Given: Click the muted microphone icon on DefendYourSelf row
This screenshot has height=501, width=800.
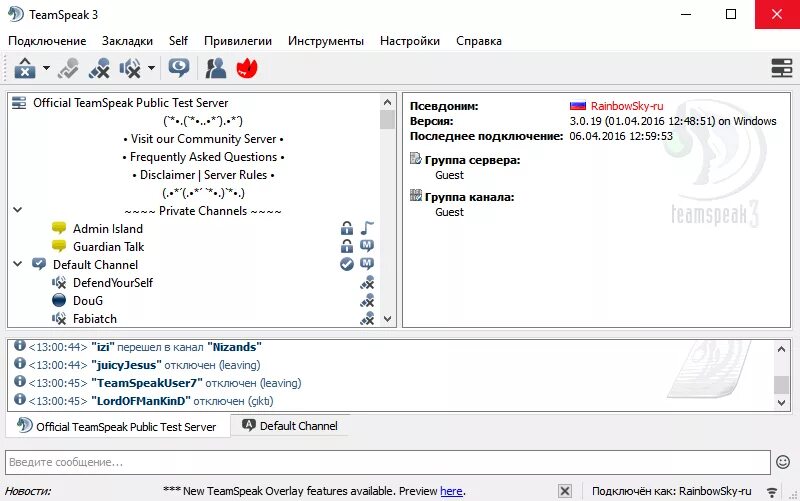Looking at the screenshot, I should (x=367, y=283).
